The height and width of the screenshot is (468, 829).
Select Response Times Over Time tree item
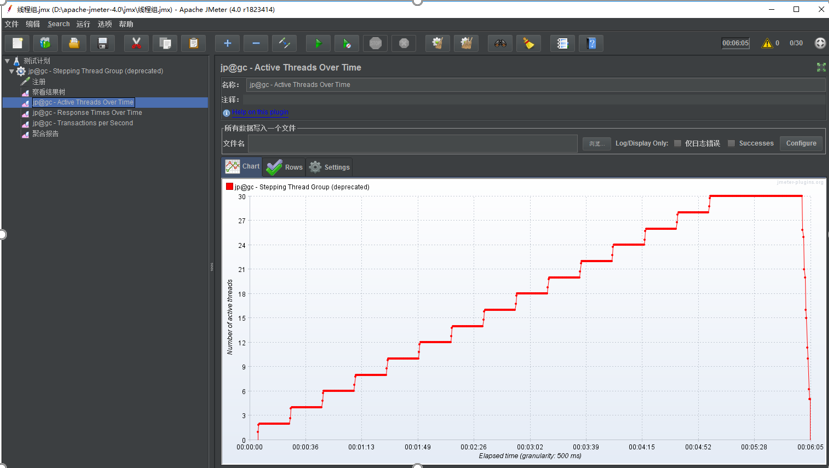click(87, 113)
